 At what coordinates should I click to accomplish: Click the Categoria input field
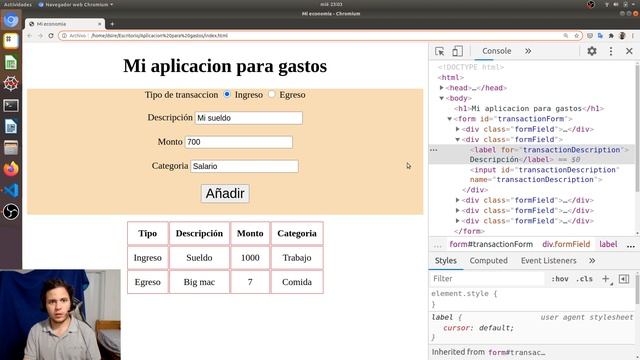244,166
